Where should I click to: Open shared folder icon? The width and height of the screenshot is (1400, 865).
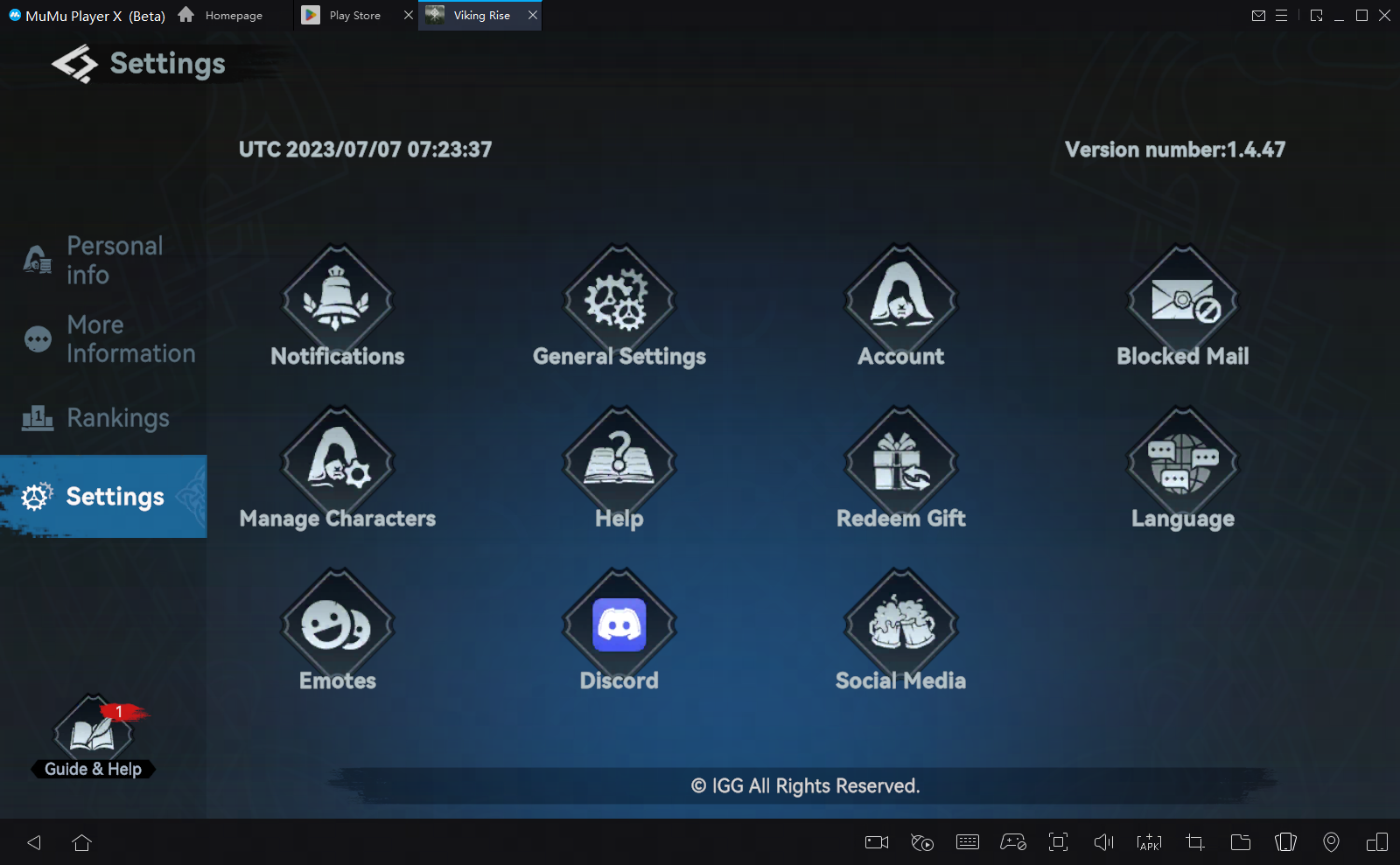tap(1241, 842)
